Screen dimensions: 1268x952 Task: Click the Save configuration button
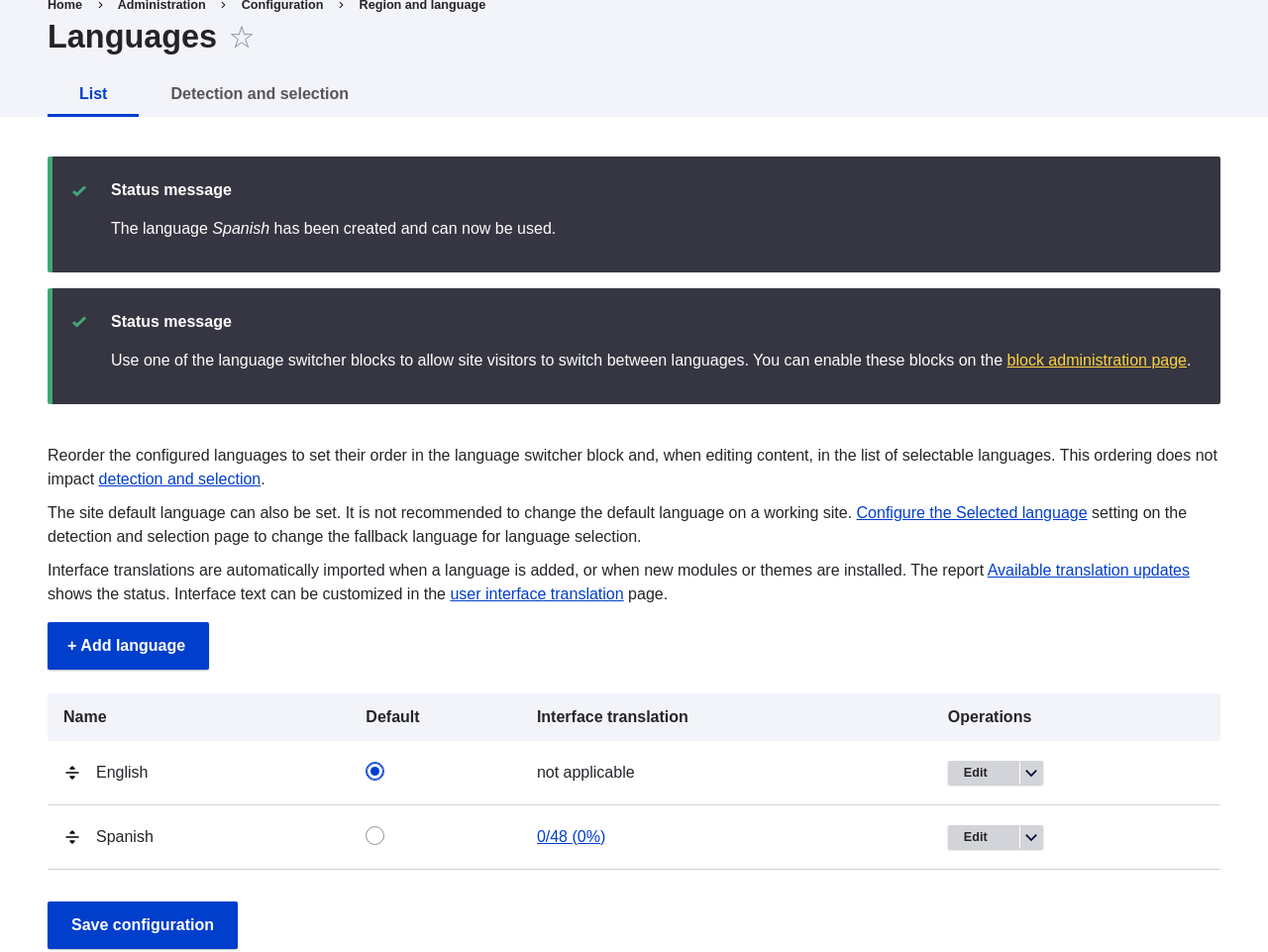tap(142, 924)
